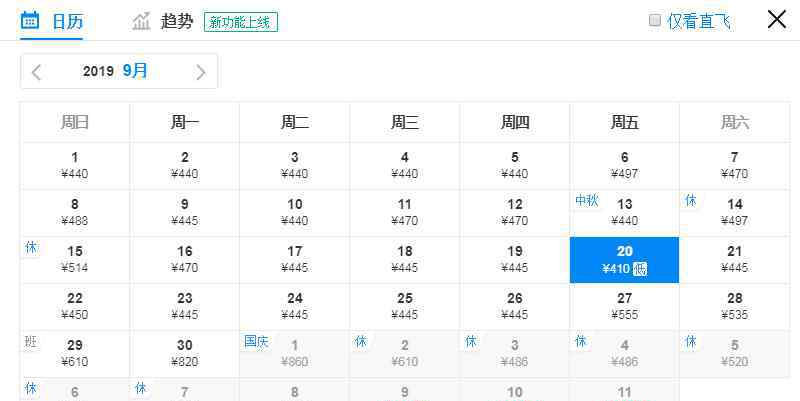Pick September 12 priced ¥470

[514, 213]
